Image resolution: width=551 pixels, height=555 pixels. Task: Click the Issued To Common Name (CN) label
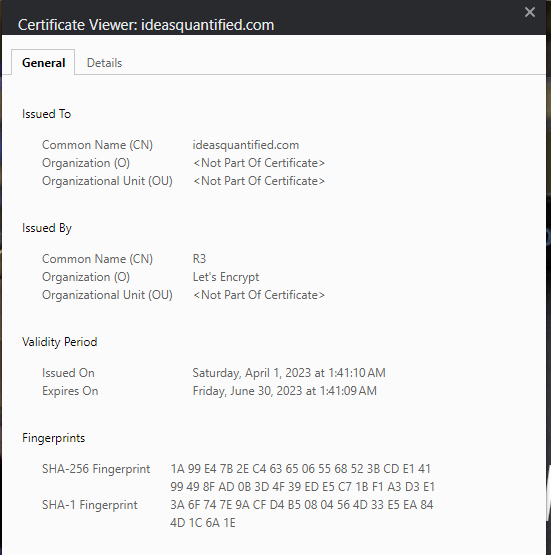point(97,145)
